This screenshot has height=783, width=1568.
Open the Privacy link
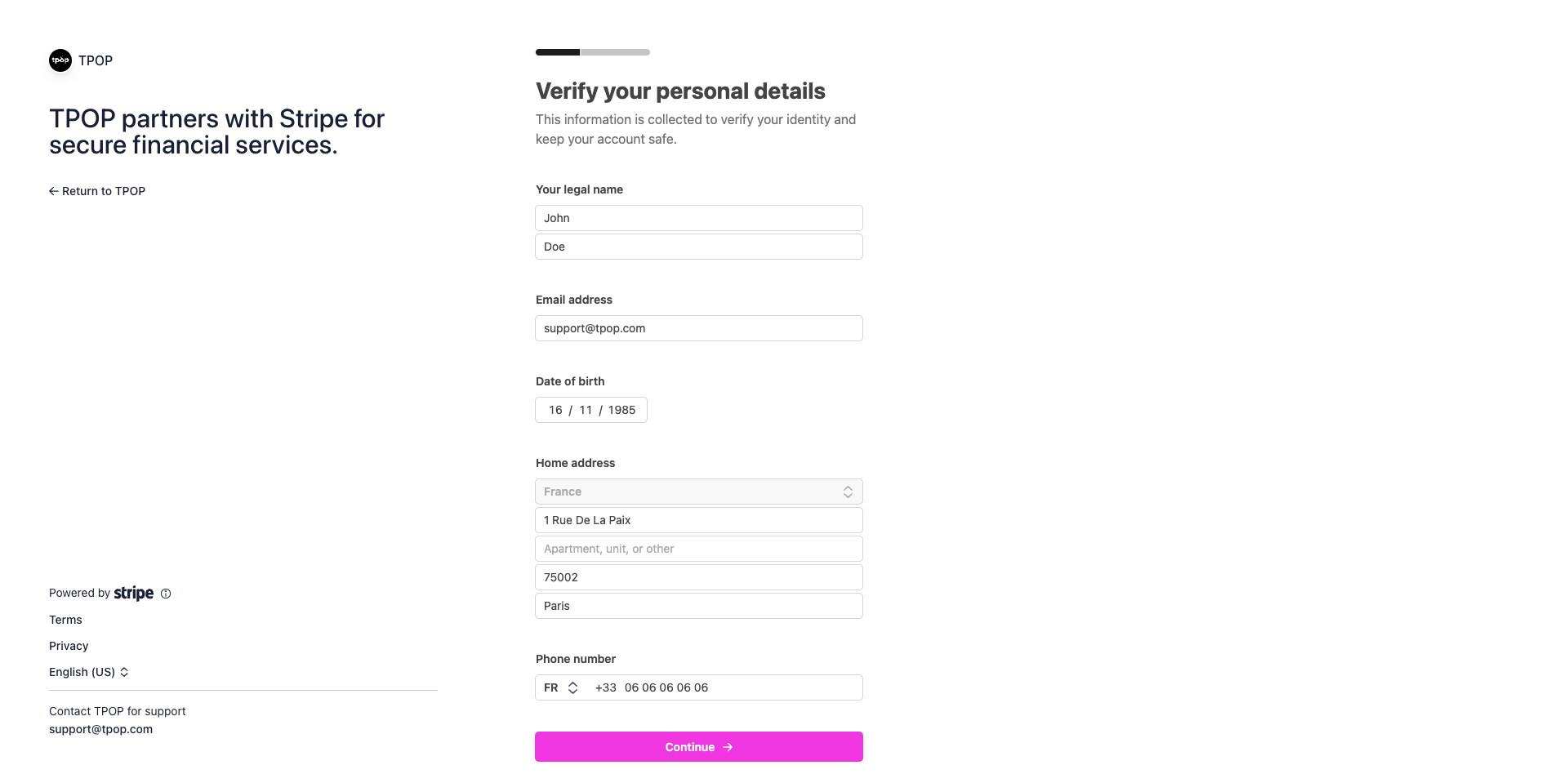tap(69, 646)
